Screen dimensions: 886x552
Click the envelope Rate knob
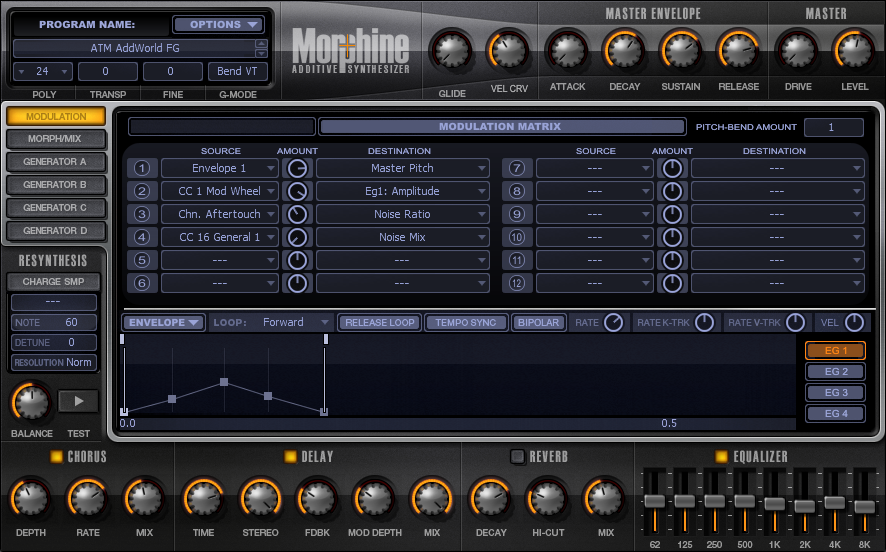click(614, 323)
